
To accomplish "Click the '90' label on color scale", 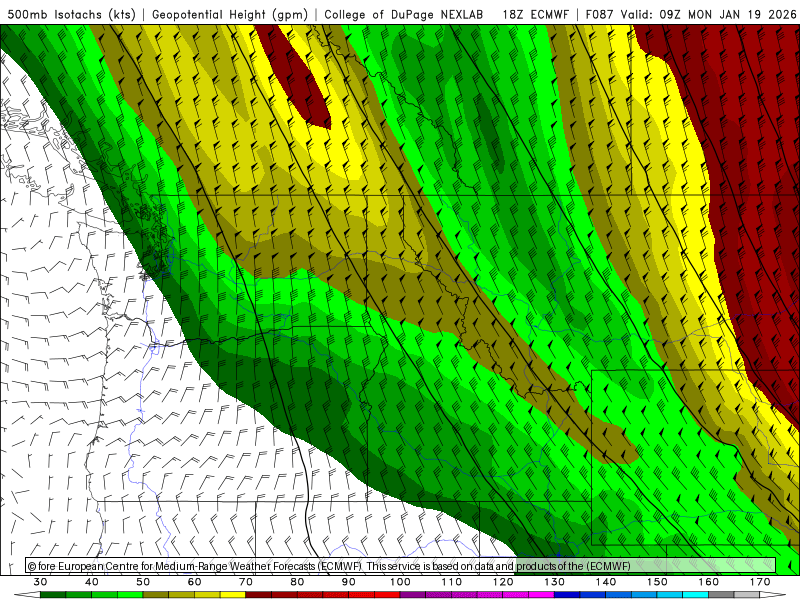I will (x=348, y=582).
